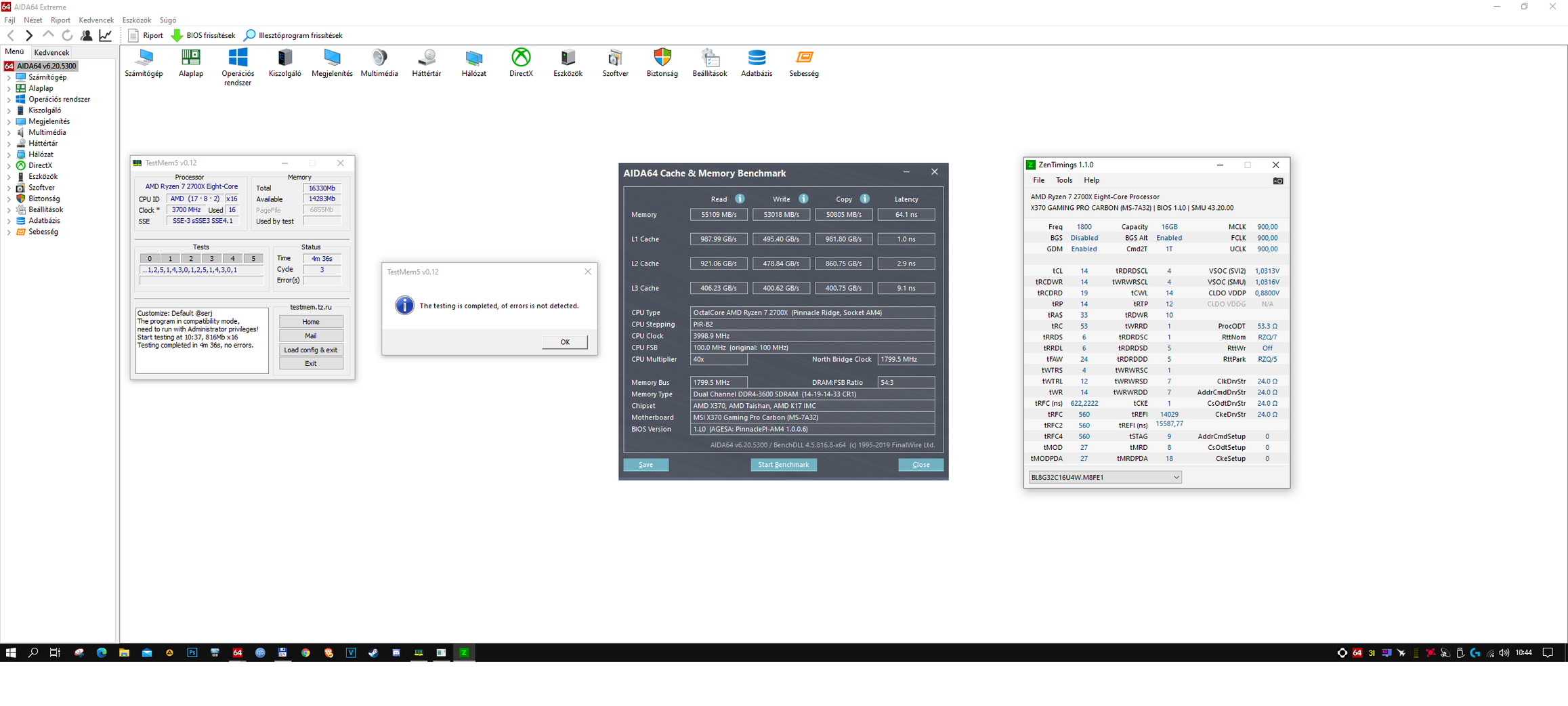Click Start Benchmark button
This screenshot has height=706, width=1568.
pos(783,465)
